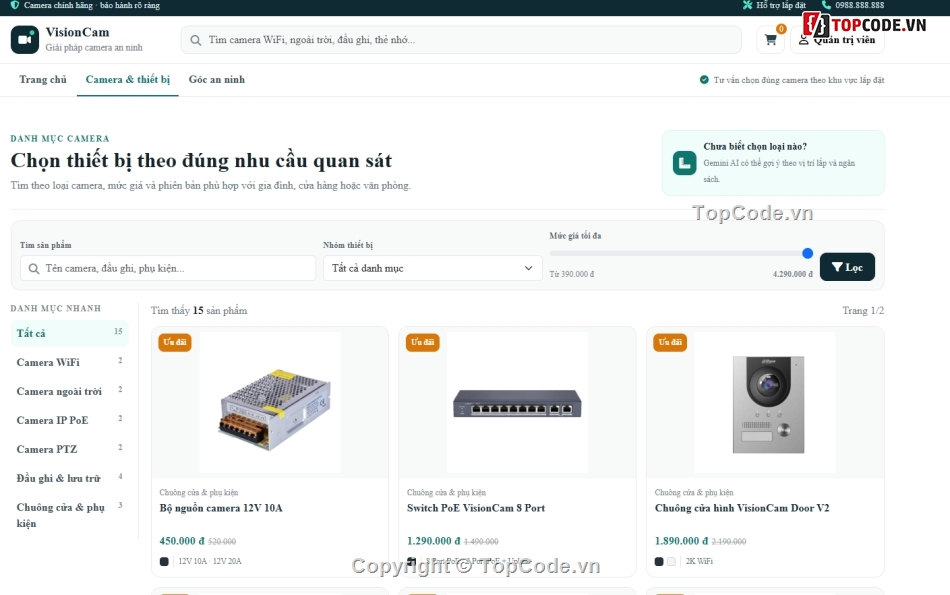This screenshot has height=595, width=950.
Task: Click the VisionCam camera logo icon
Action: tap(25, 39)
